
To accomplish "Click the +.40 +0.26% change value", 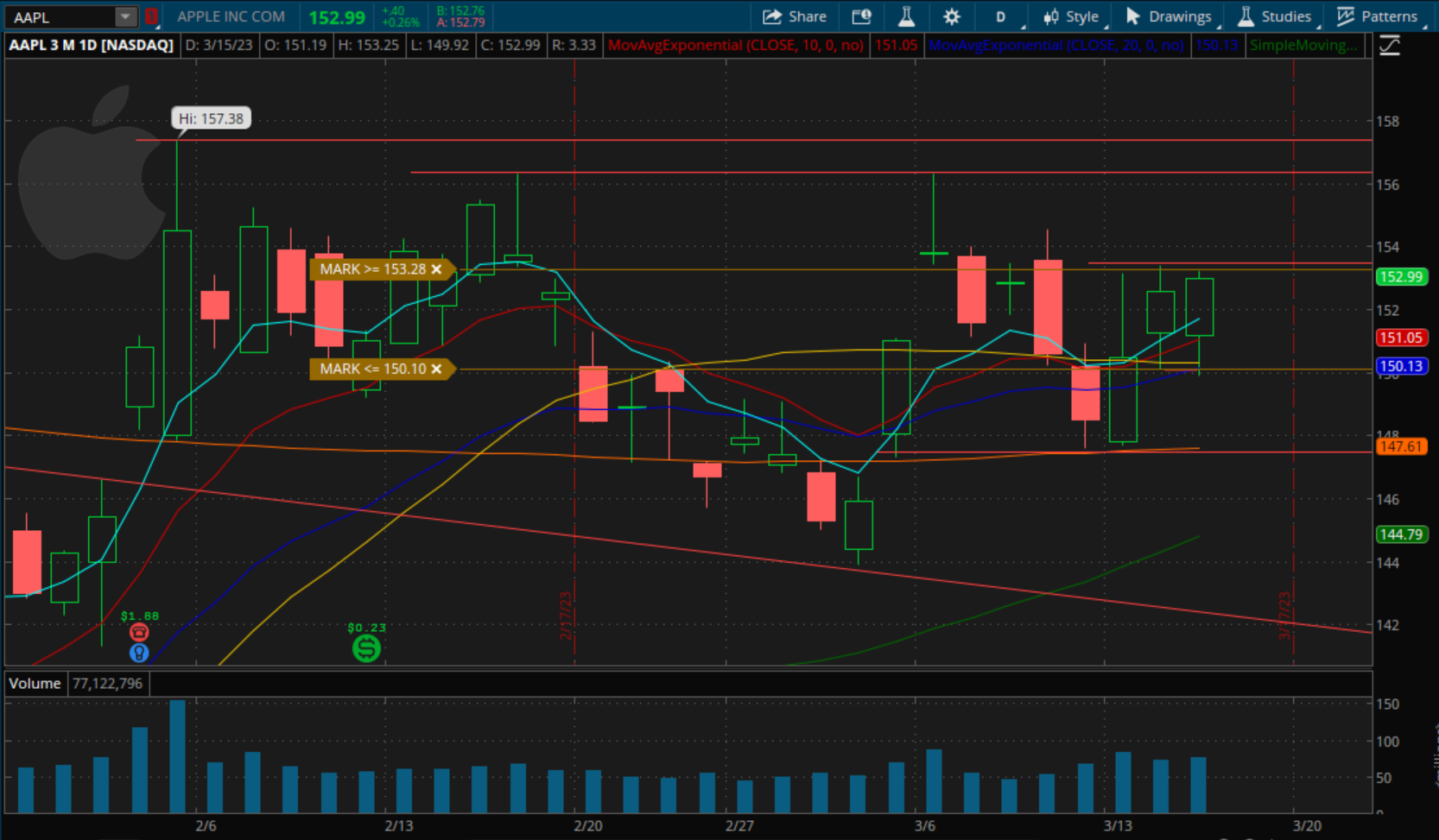I will click(400, 16).
